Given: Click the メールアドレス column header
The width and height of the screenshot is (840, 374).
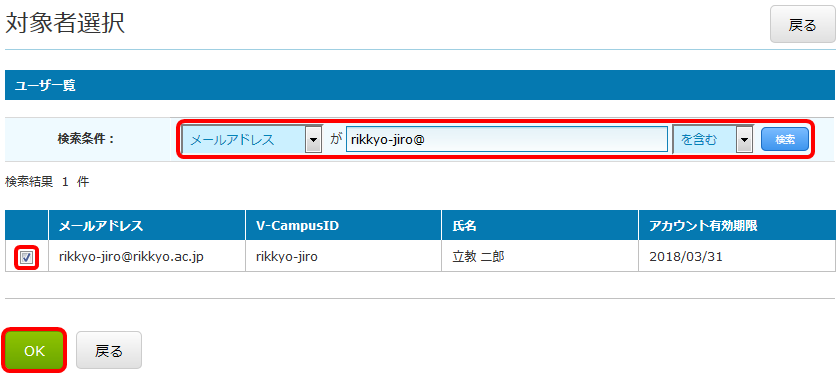Looking at the screenshot, I should click(147, 226).
